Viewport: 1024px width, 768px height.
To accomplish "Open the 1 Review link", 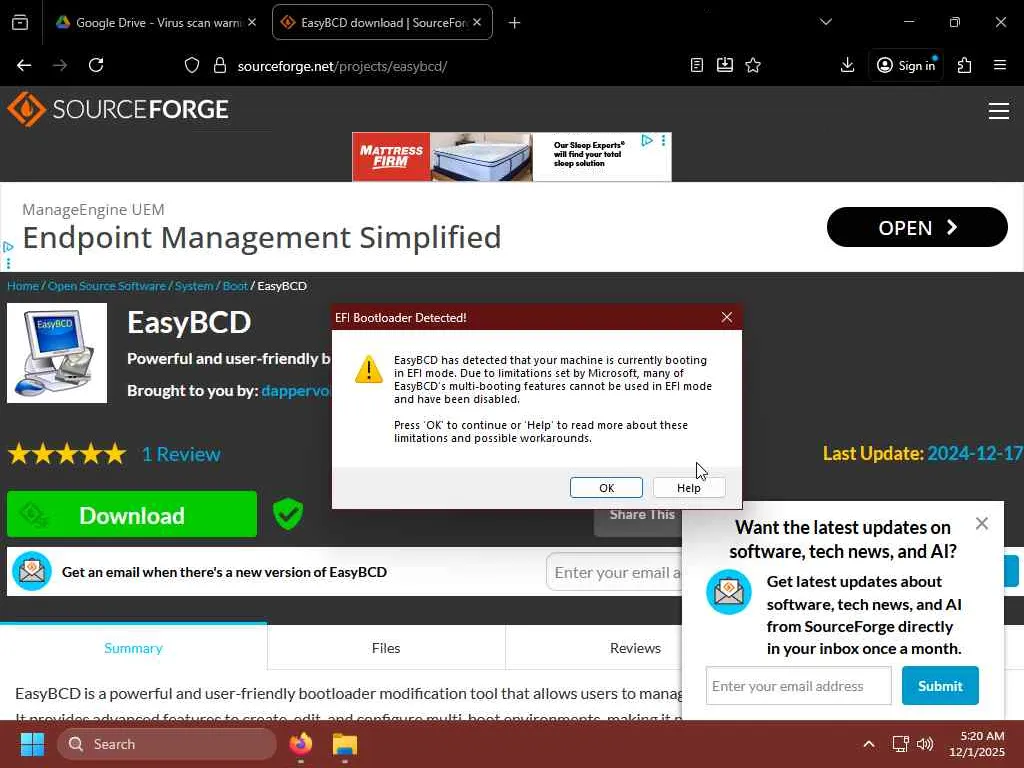I will coord(182,454).
